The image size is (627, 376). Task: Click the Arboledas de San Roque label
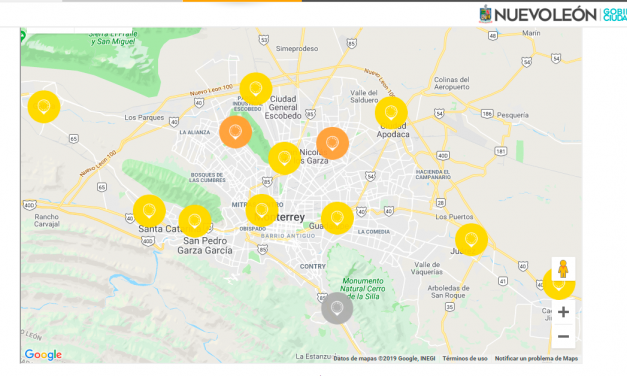pos(448,292)
